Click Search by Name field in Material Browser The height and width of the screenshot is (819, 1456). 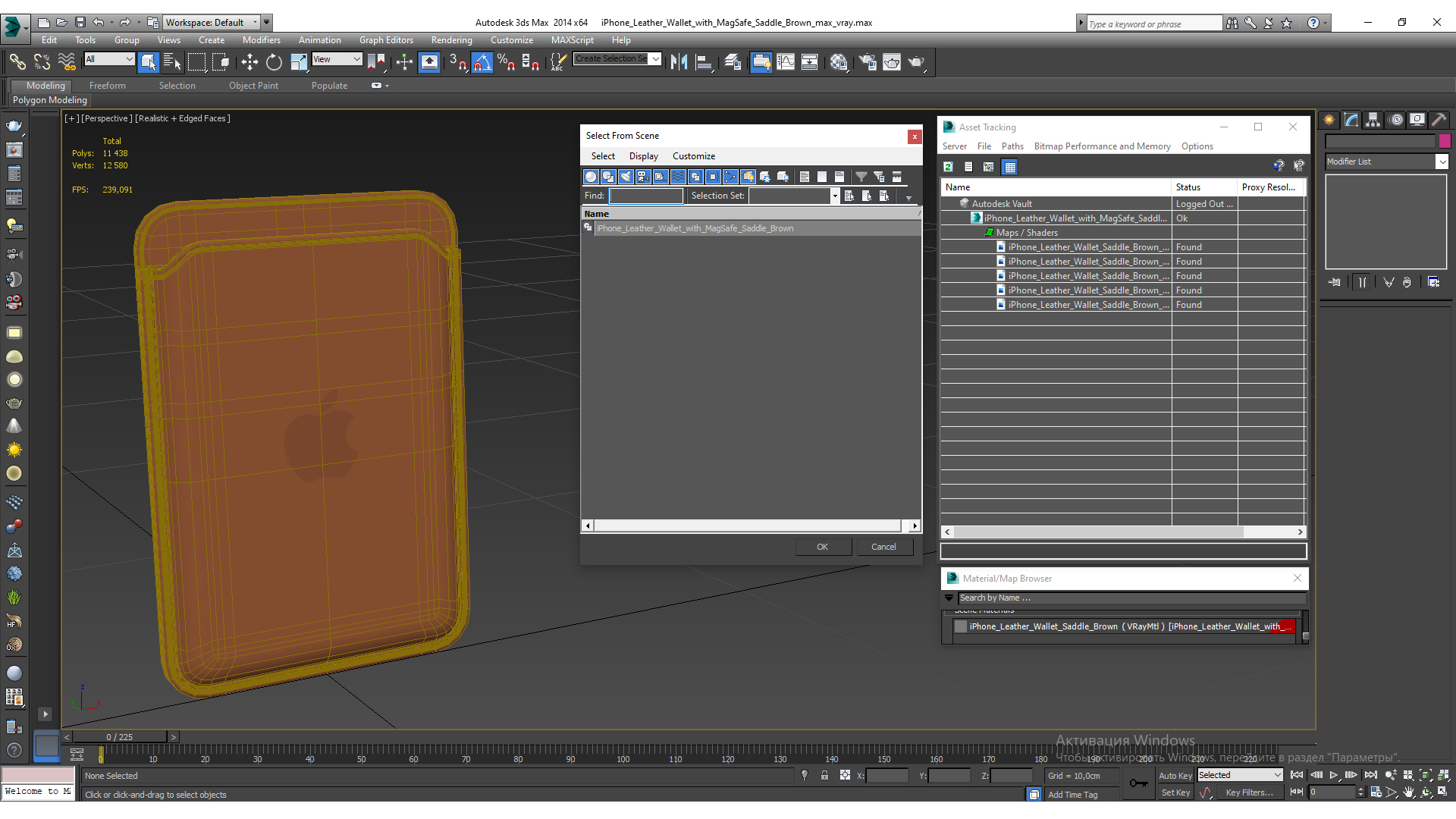1131,598
